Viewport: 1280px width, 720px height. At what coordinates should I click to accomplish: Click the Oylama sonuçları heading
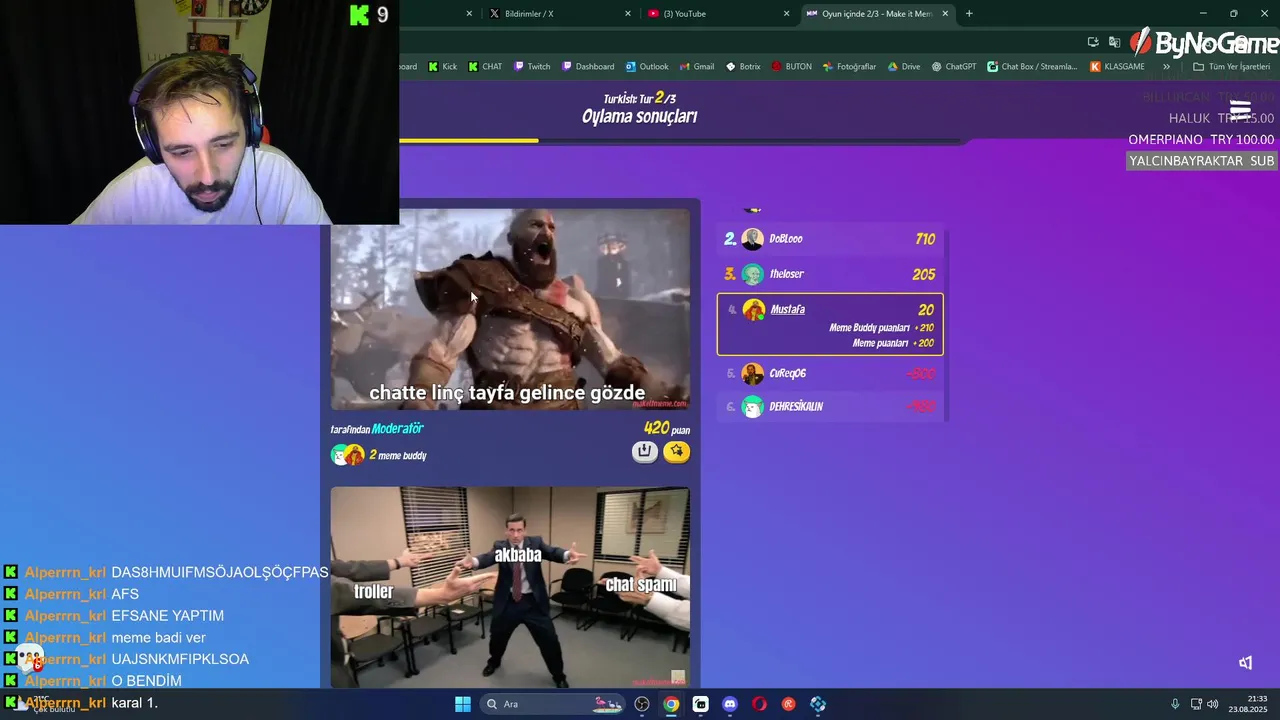(x=640, y=116)
